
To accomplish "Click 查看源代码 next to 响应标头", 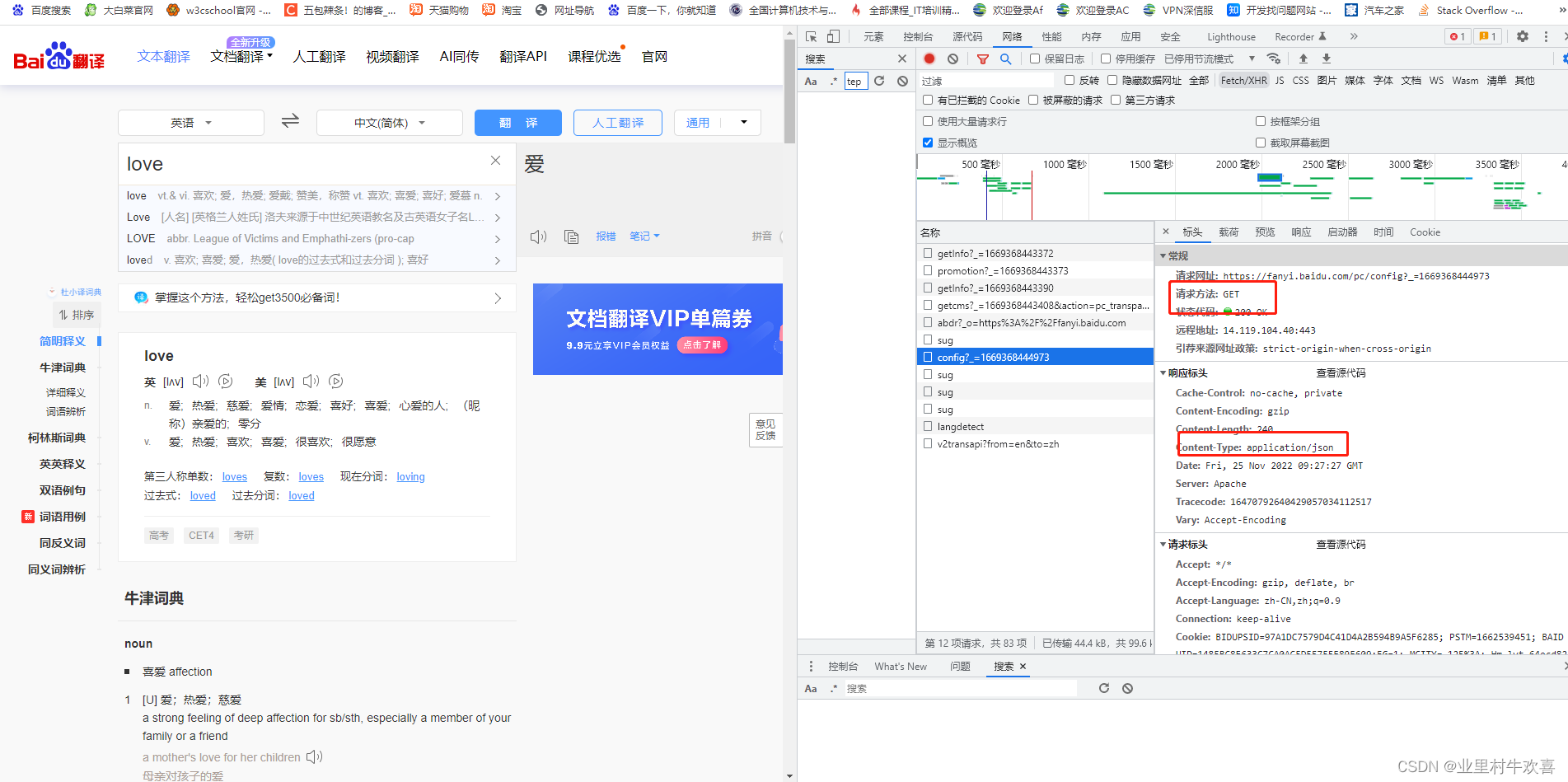I will 1341,372.
